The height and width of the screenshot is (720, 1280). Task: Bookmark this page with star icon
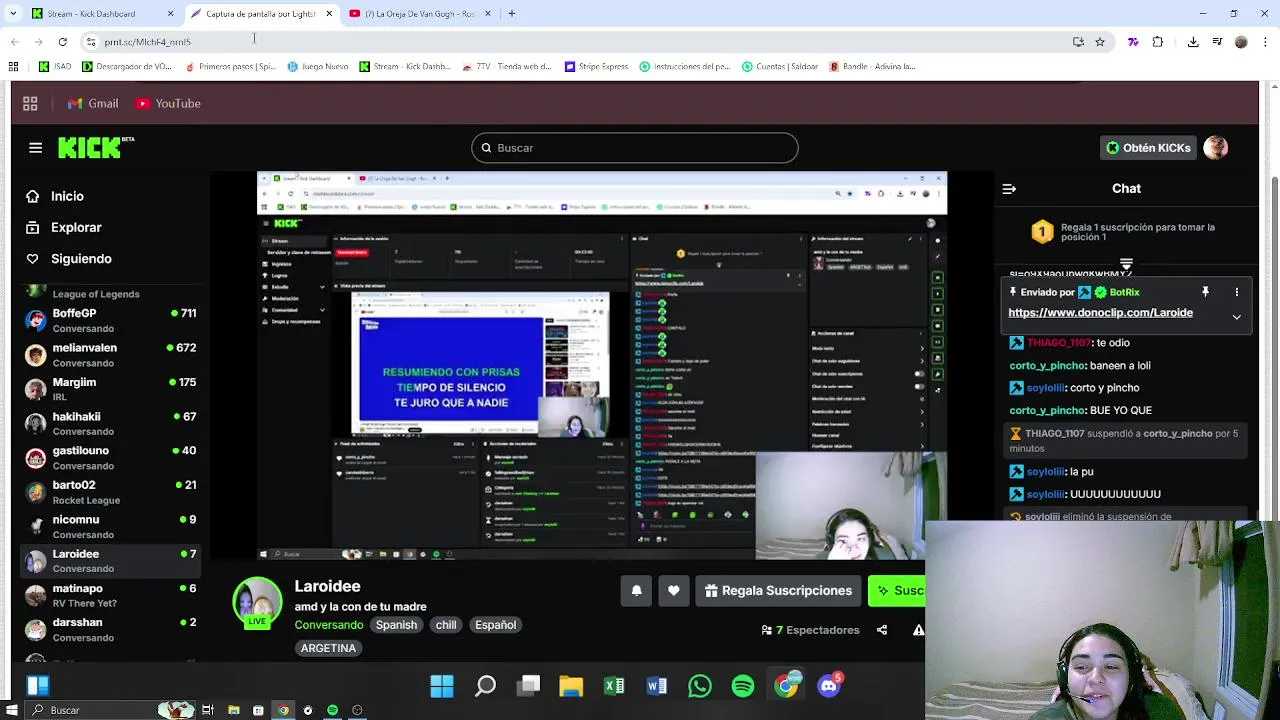1100,42
